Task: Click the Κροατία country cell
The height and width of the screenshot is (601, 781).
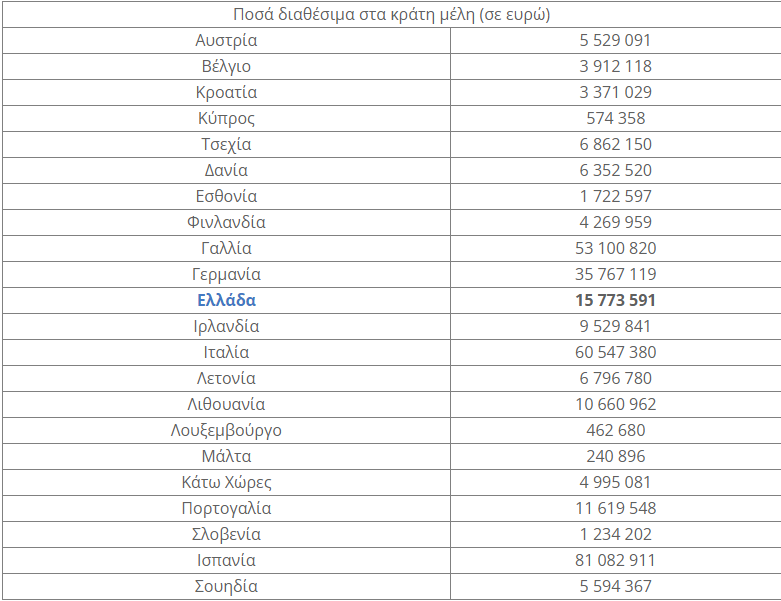Action: pyautogui.click(x=226, y=93)
